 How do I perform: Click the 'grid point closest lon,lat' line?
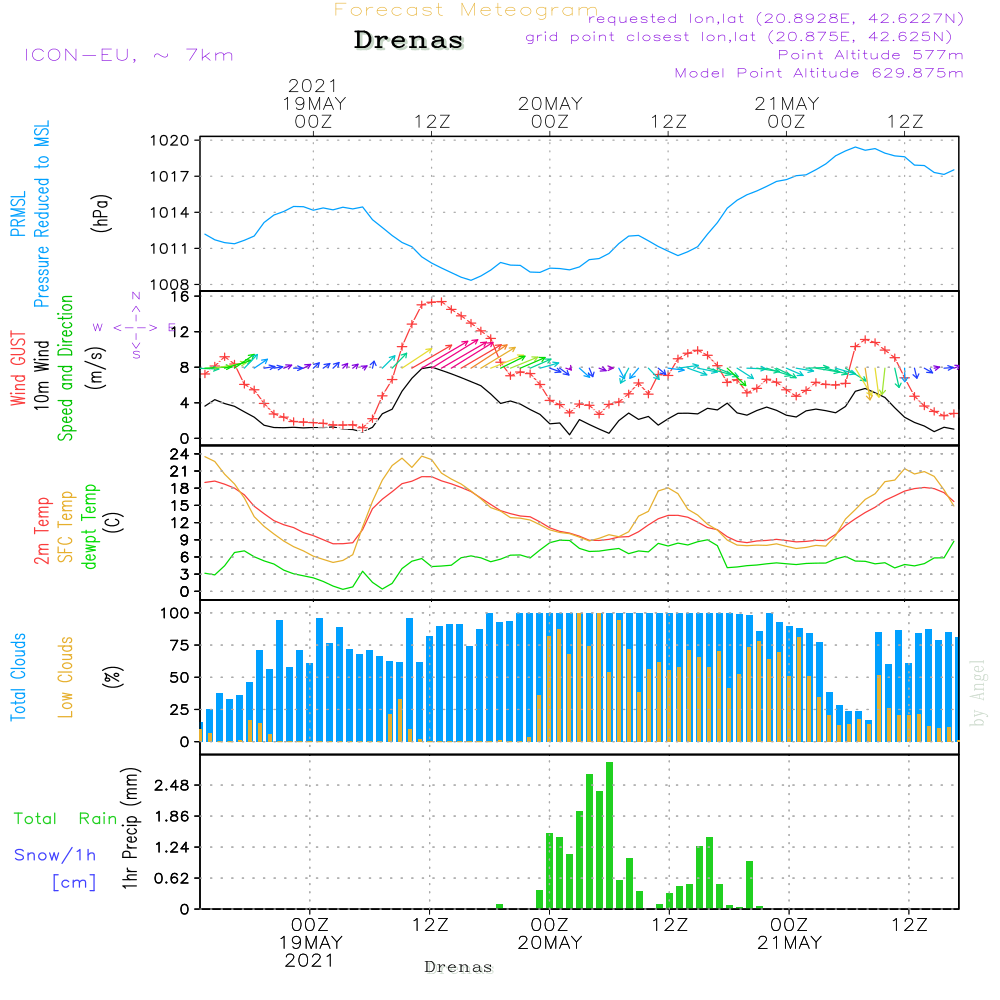coord(739,37)
